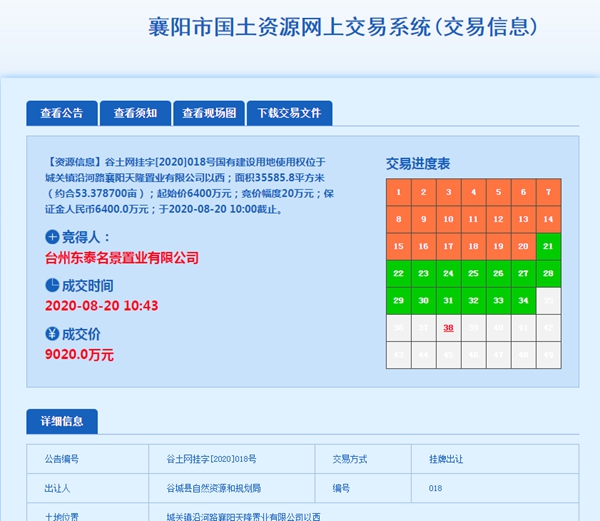Open the 查看须知 tab
Screen dimensions: 600x521
click(x=135, y=113)
